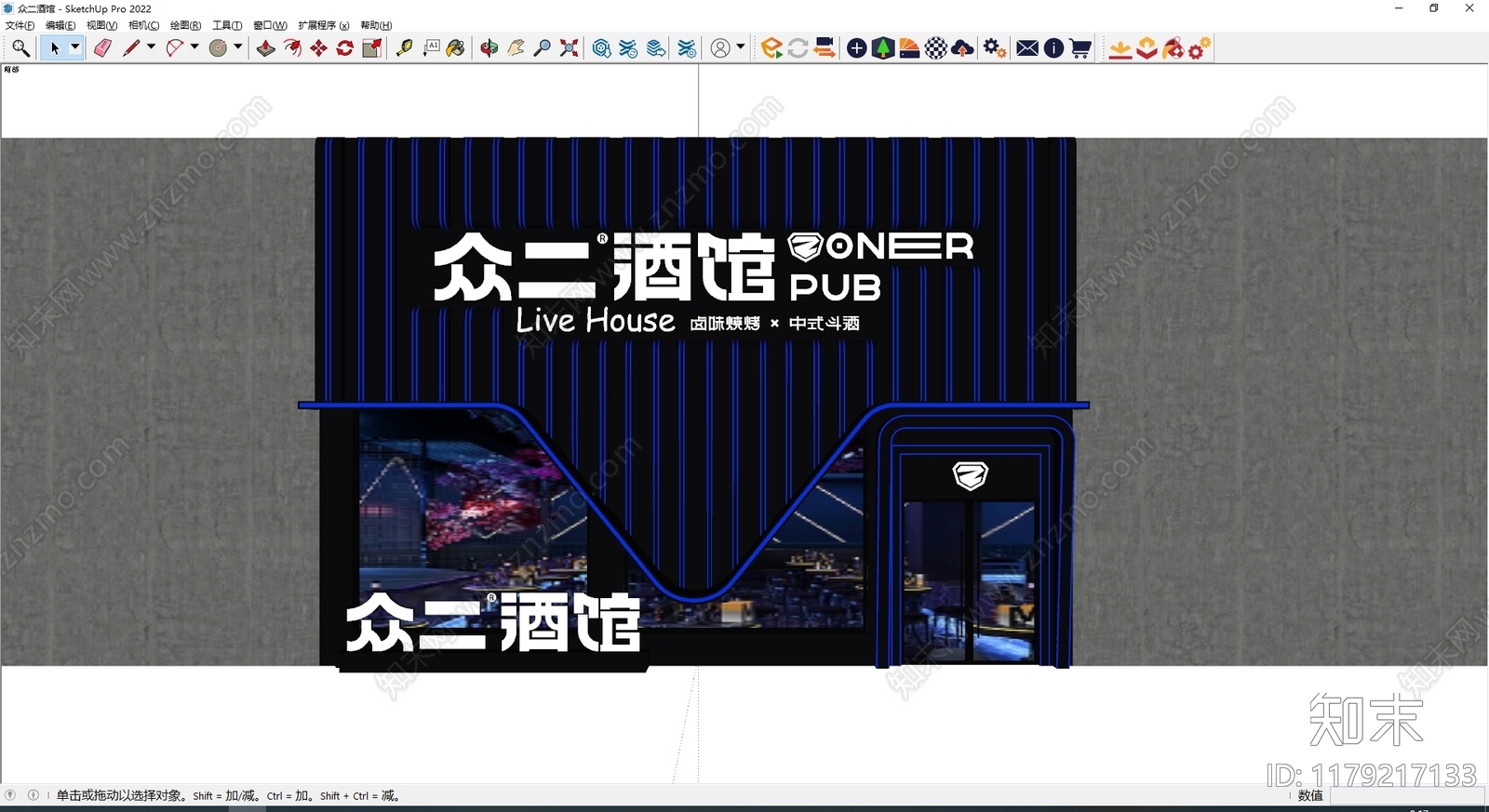1489x812 pixels.
Task: Start the Enscape renderer
Action: pos(771,48)
